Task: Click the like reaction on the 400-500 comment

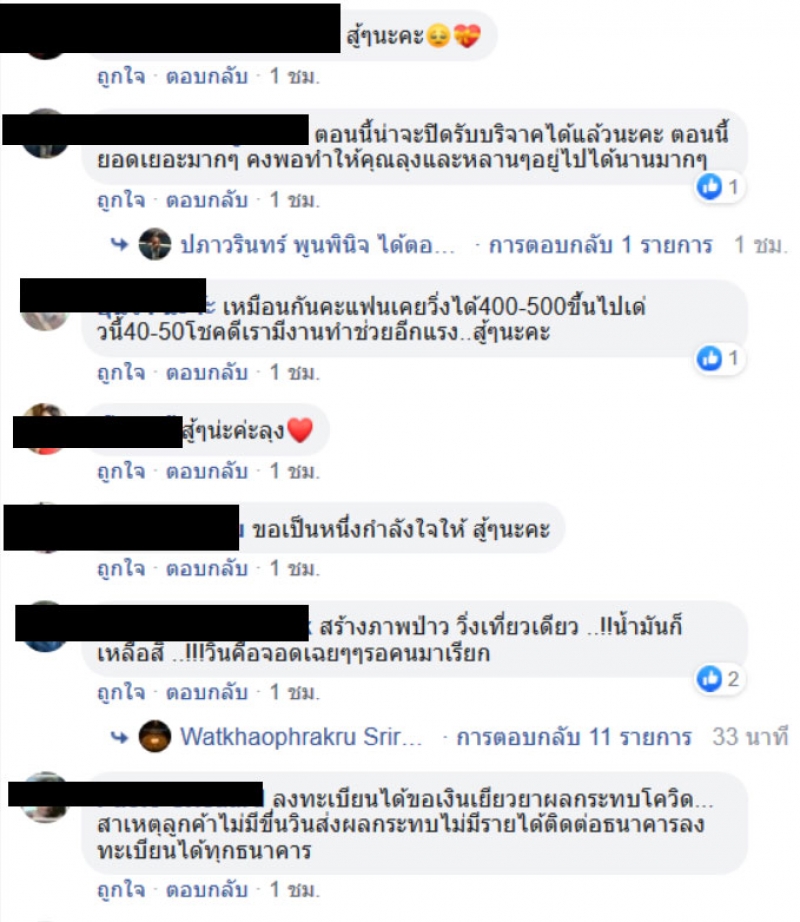Action: 709,358
